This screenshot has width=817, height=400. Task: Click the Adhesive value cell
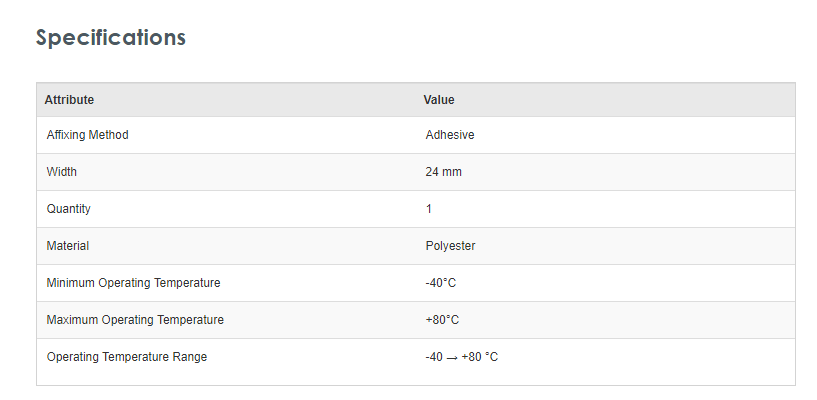450,135
